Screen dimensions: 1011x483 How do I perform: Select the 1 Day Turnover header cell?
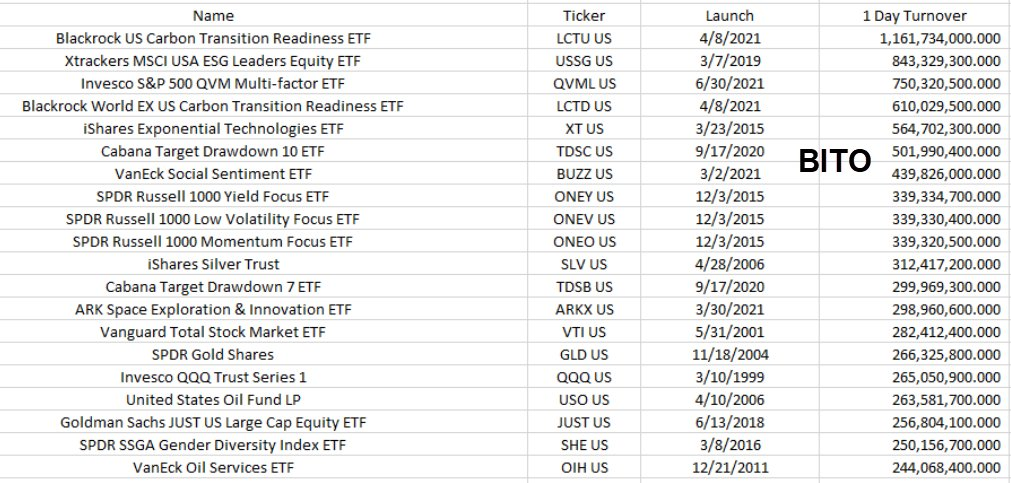(915, 15)
